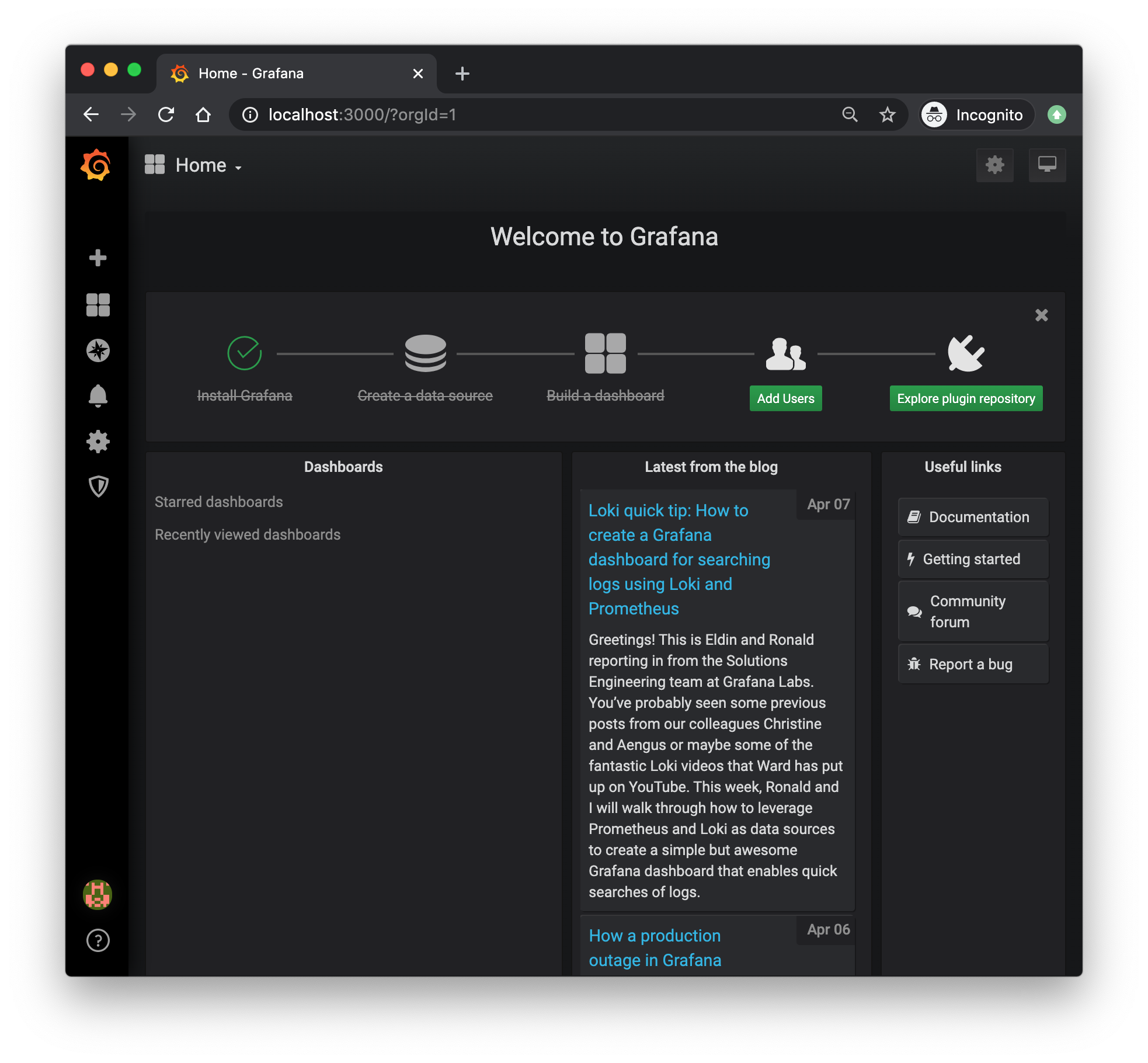The width and height of the screenshot is (1148, 1063).
Task: Dismiss the getting started panel
Action: coord(1041,315)
